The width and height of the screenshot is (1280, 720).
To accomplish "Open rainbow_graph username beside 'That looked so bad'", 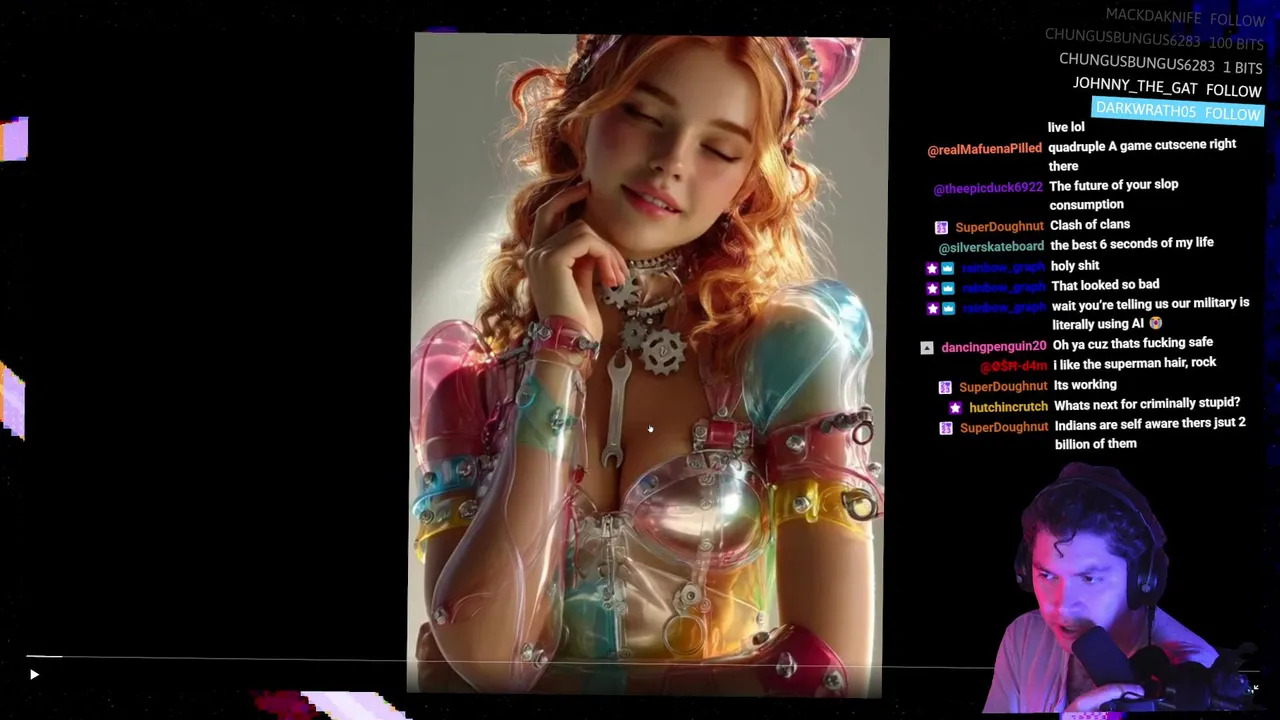I will (1003, 288).
